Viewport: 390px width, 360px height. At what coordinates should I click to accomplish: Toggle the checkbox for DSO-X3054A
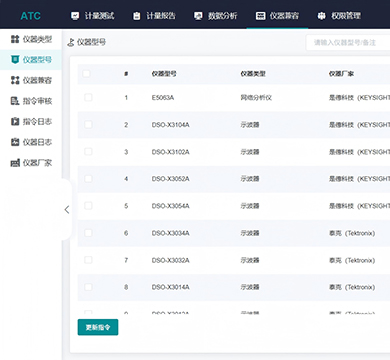coord(88,206)
